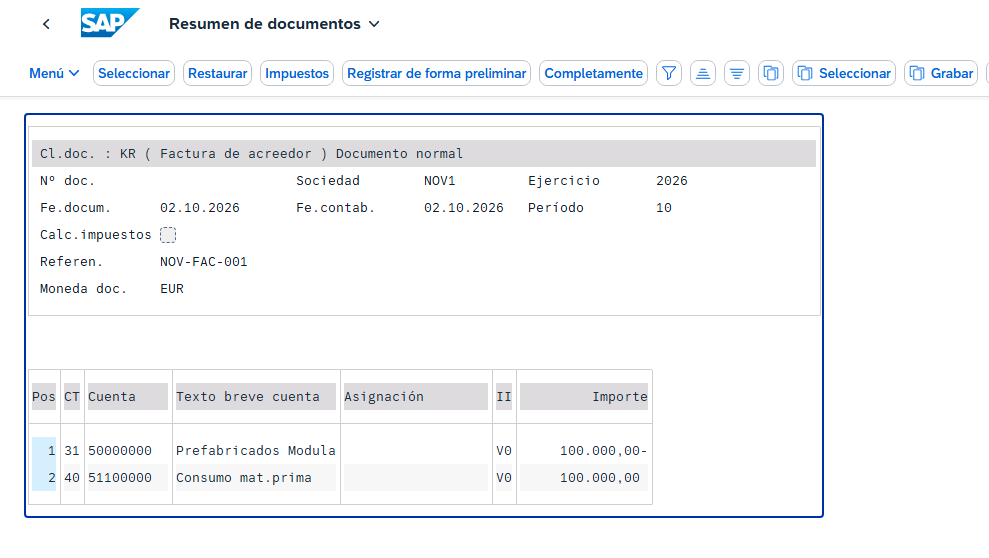Click Registrar de forma preliminar
This screenshot has height=558, width=989.
point(436,73)
